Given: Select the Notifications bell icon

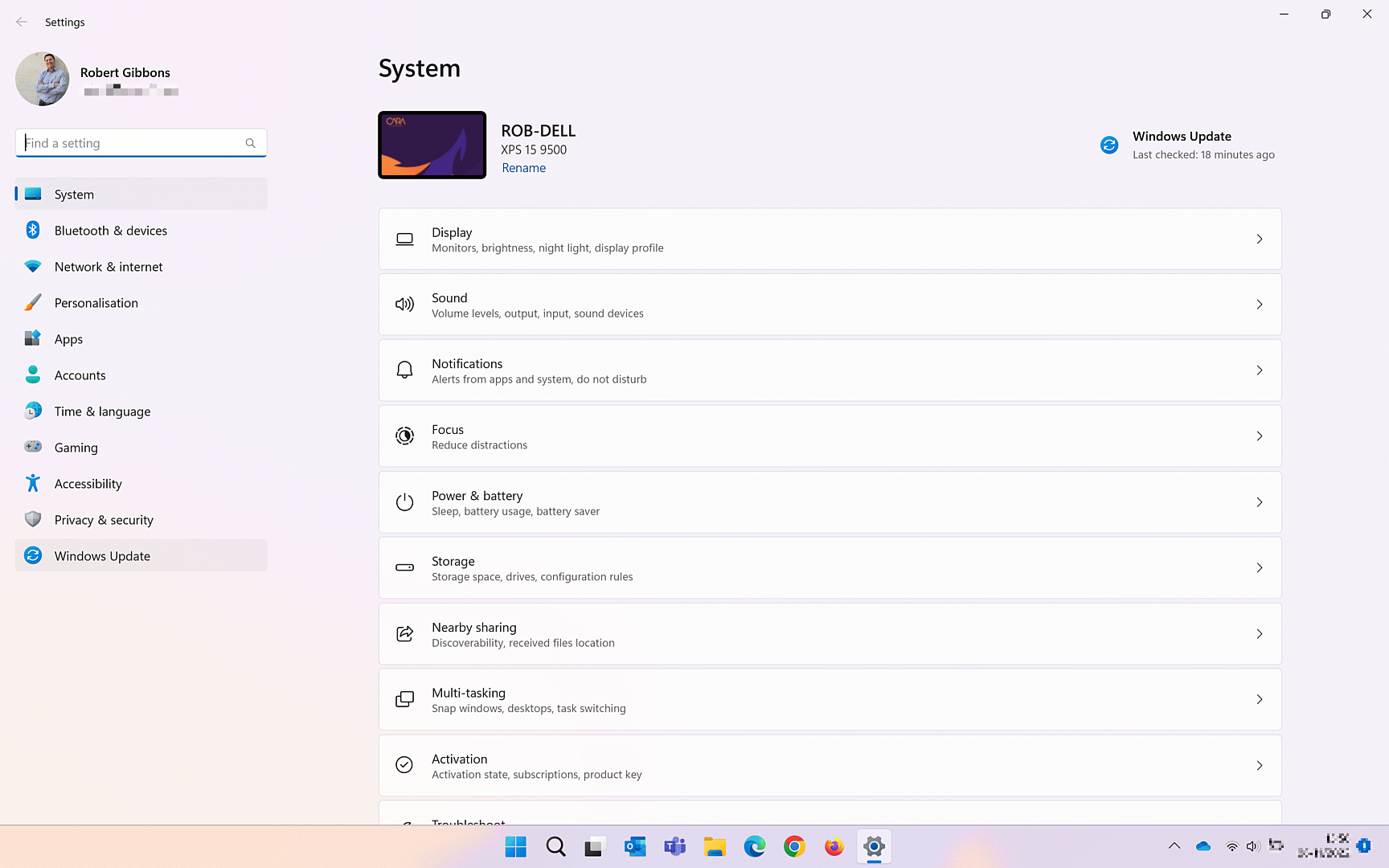Looking at the screenshot, I should tap(404, 370).
